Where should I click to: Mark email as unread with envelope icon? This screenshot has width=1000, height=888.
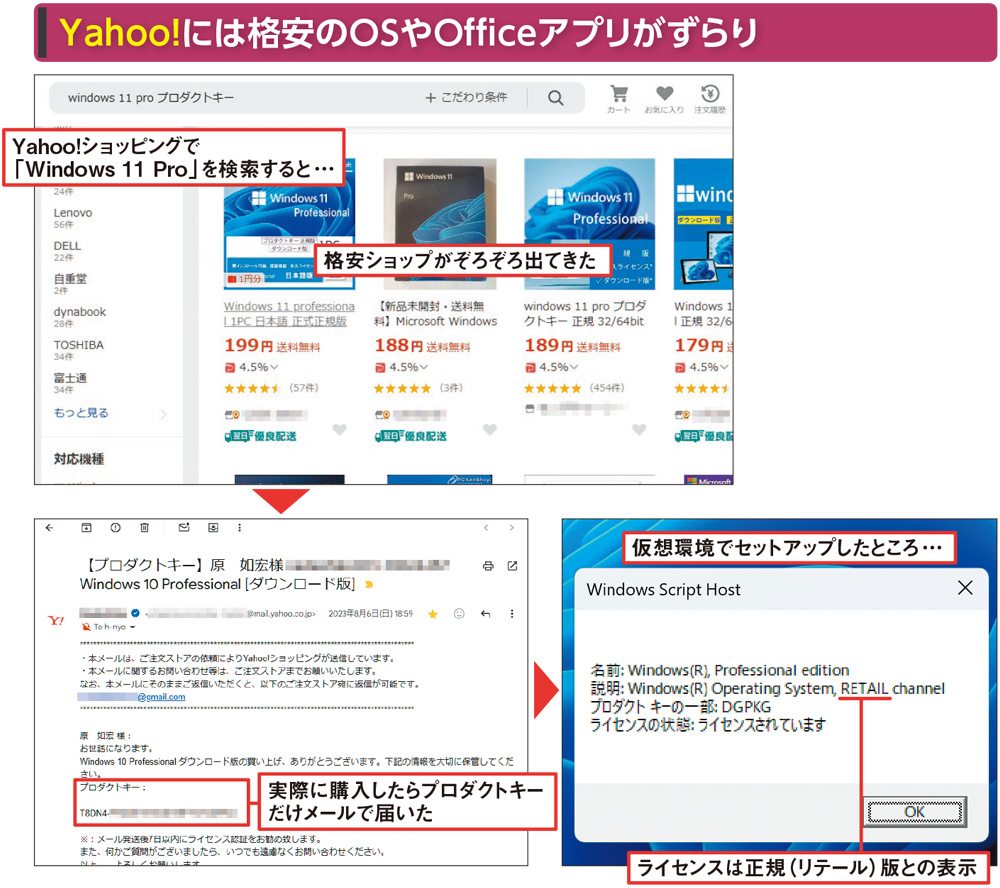[x=184, y=528]
